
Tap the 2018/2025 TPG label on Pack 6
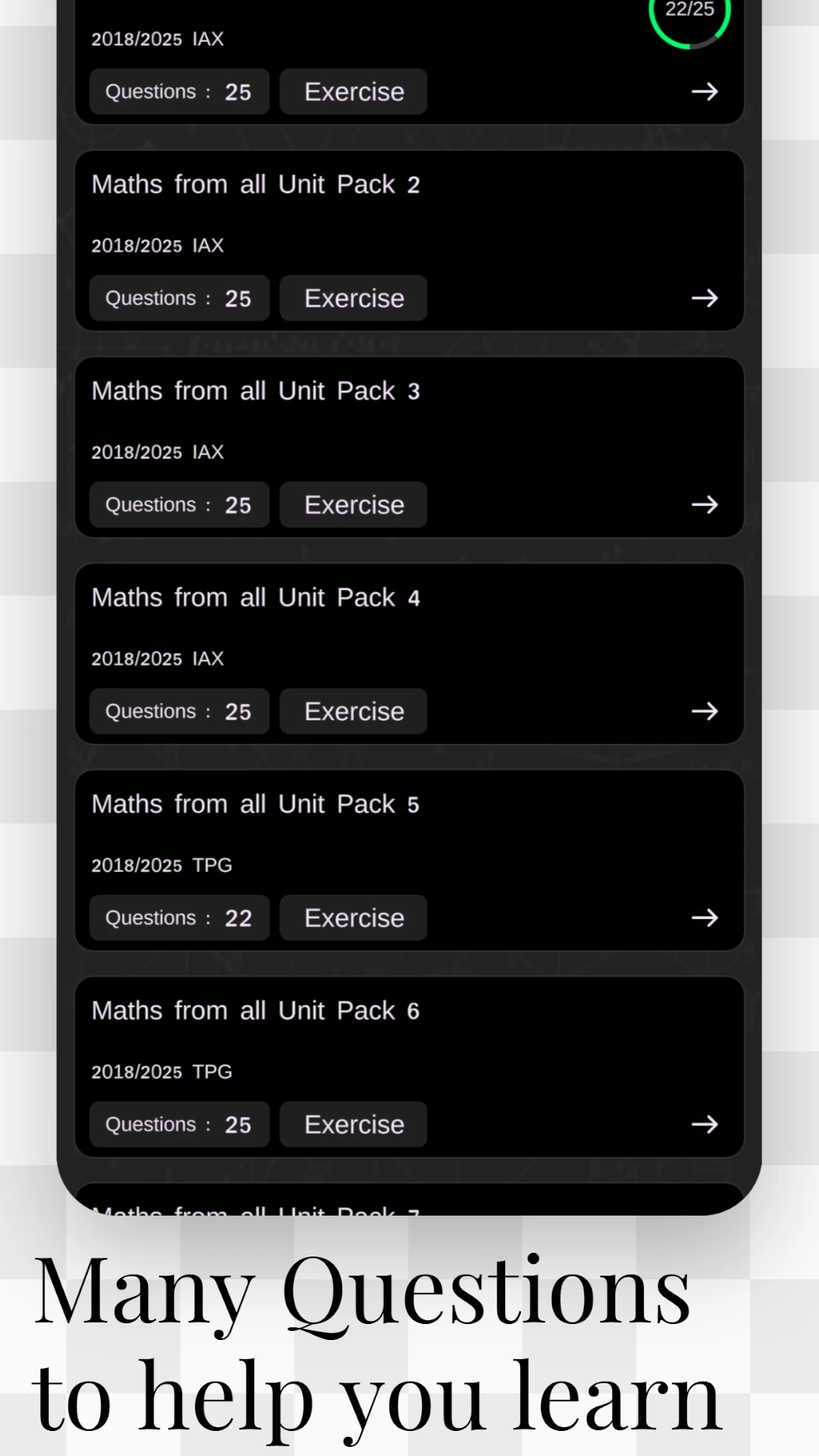coord(162,1072)
